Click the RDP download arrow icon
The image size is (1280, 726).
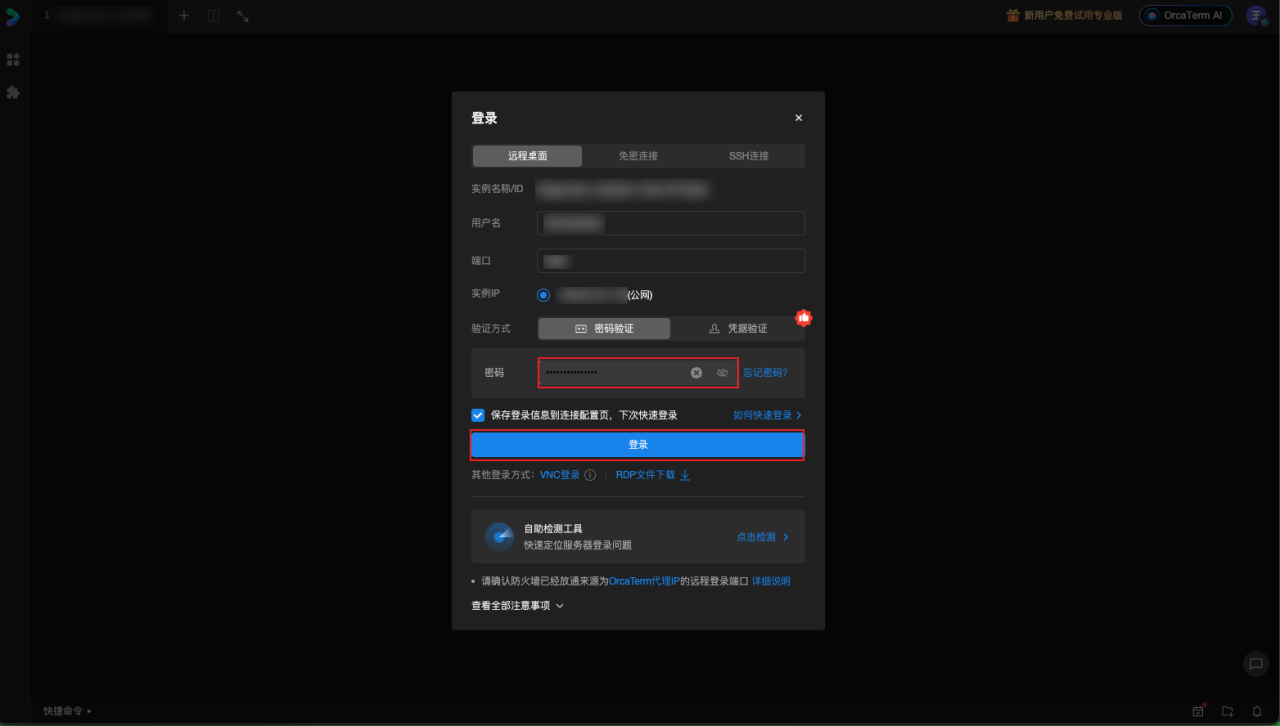pos(685,475)
